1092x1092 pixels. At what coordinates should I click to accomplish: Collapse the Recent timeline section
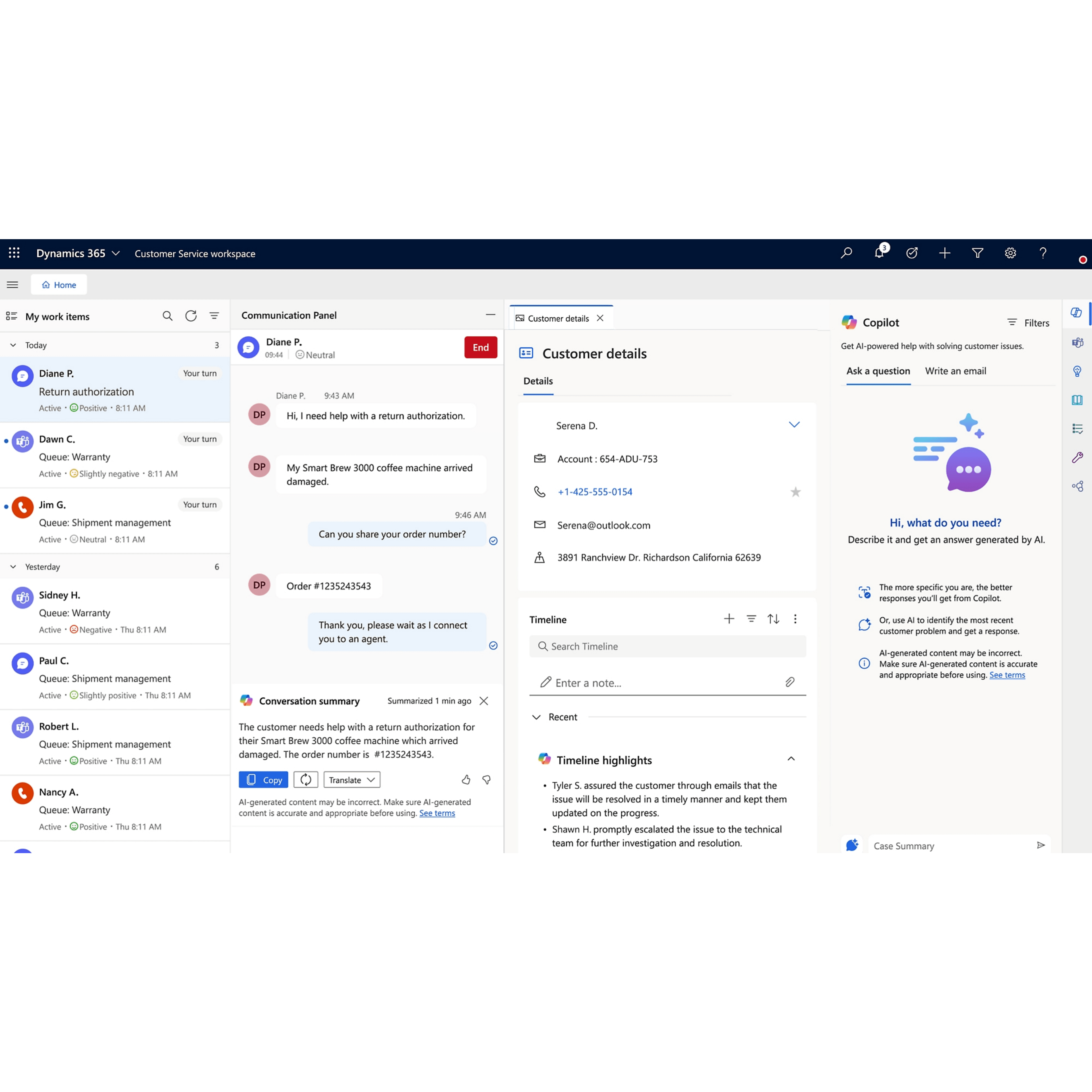coord(536,717)
